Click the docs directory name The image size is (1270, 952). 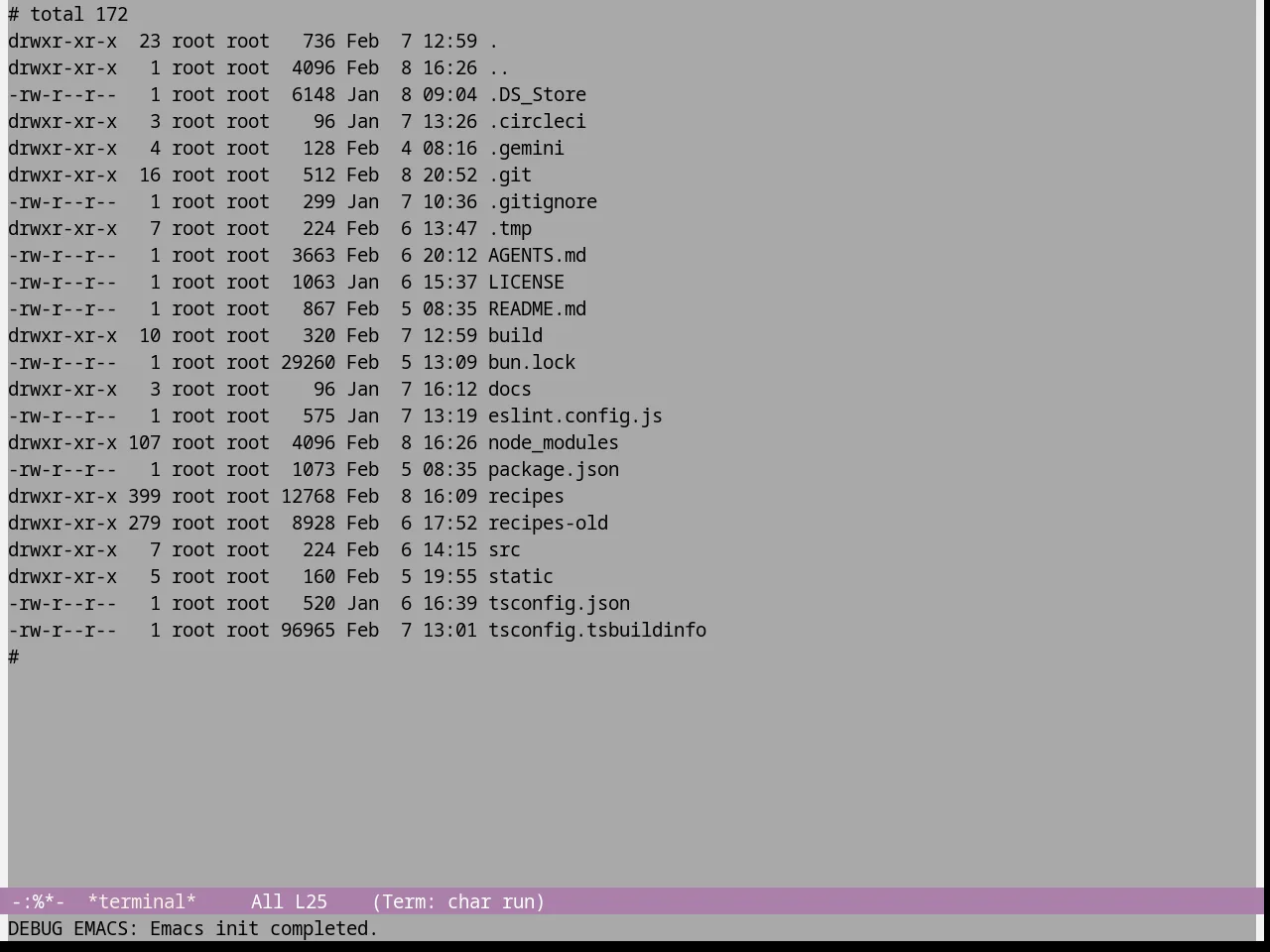pos(510,389)
